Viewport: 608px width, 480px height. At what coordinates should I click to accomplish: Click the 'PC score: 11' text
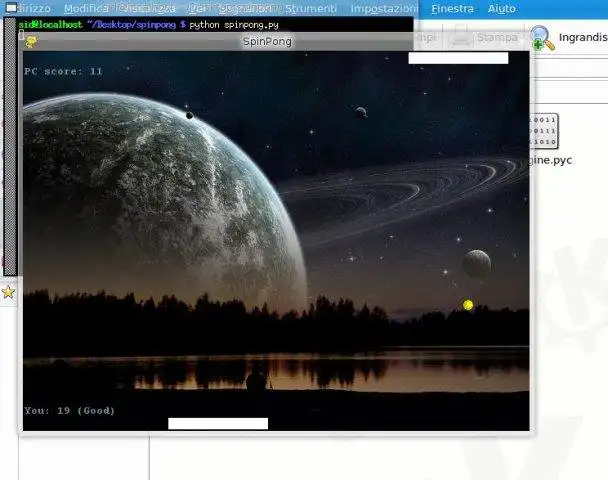tap(63, 71)
